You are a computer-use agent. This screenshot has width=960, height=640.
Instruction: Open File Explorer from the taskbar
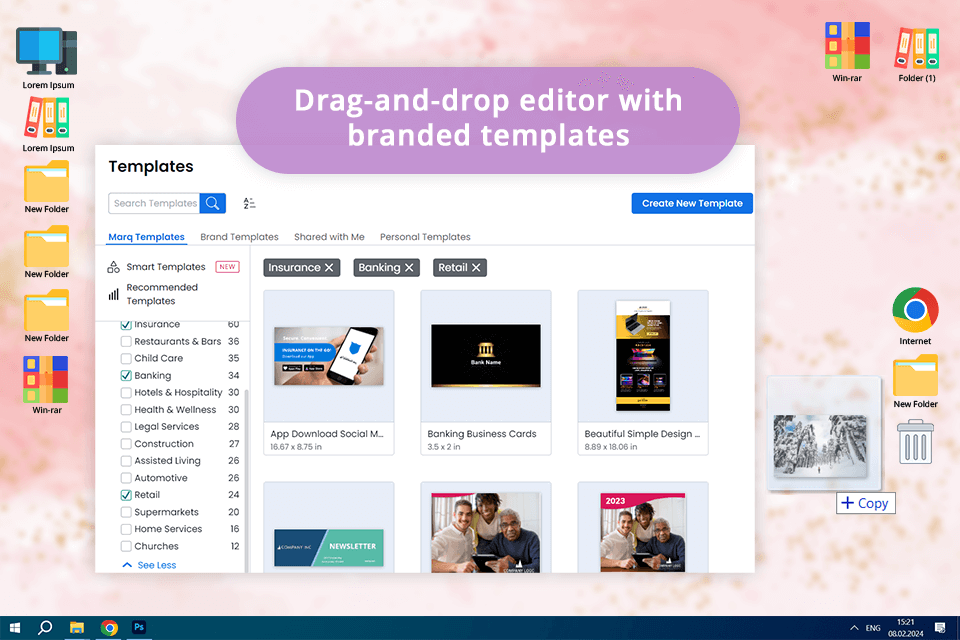click(x=77, y=628)
